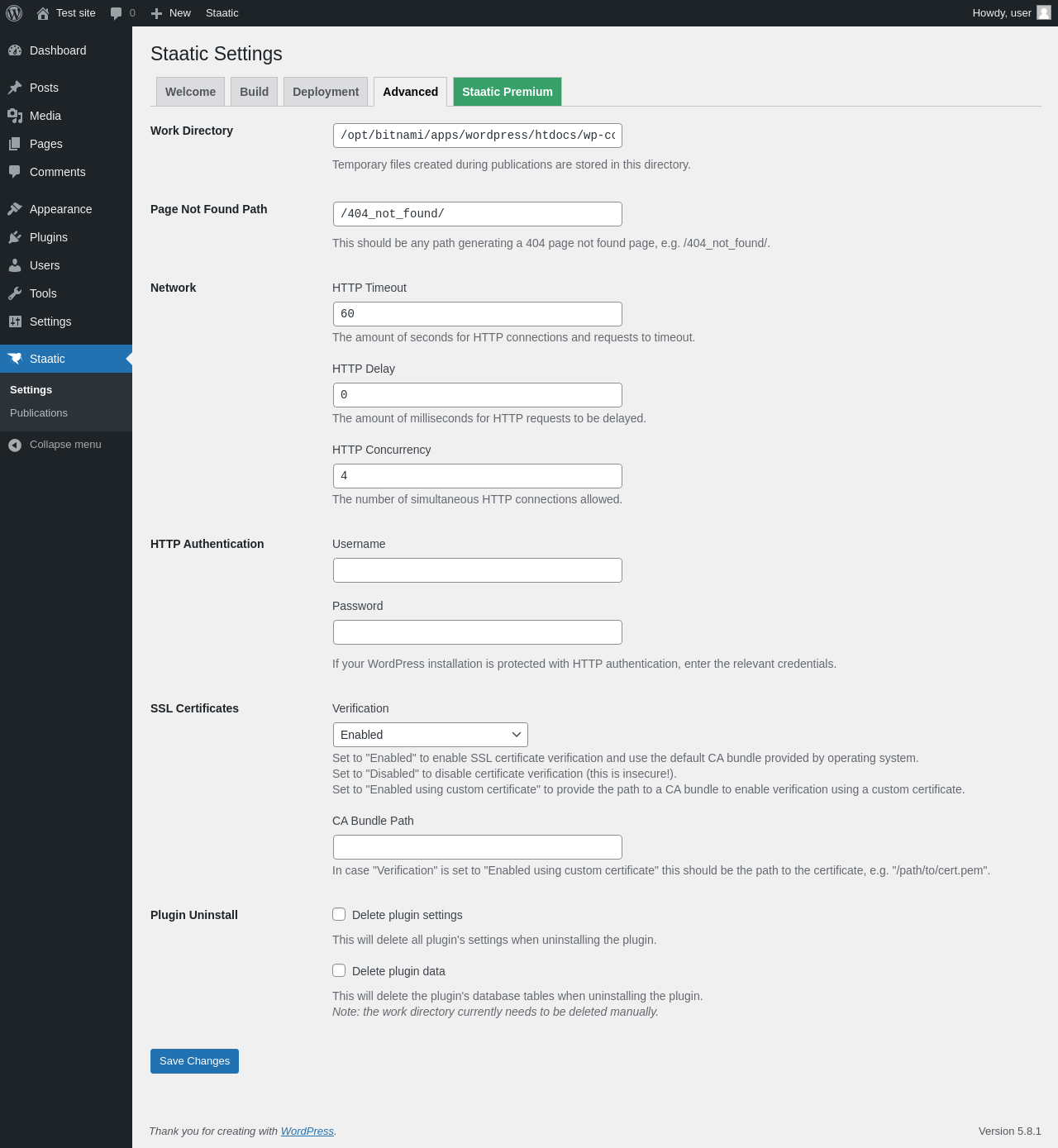Image resolution: width=1058 pixels, height=1148 pixels.
Task: Click the Staatic Settings page heading
Action: tap(217, 54)
